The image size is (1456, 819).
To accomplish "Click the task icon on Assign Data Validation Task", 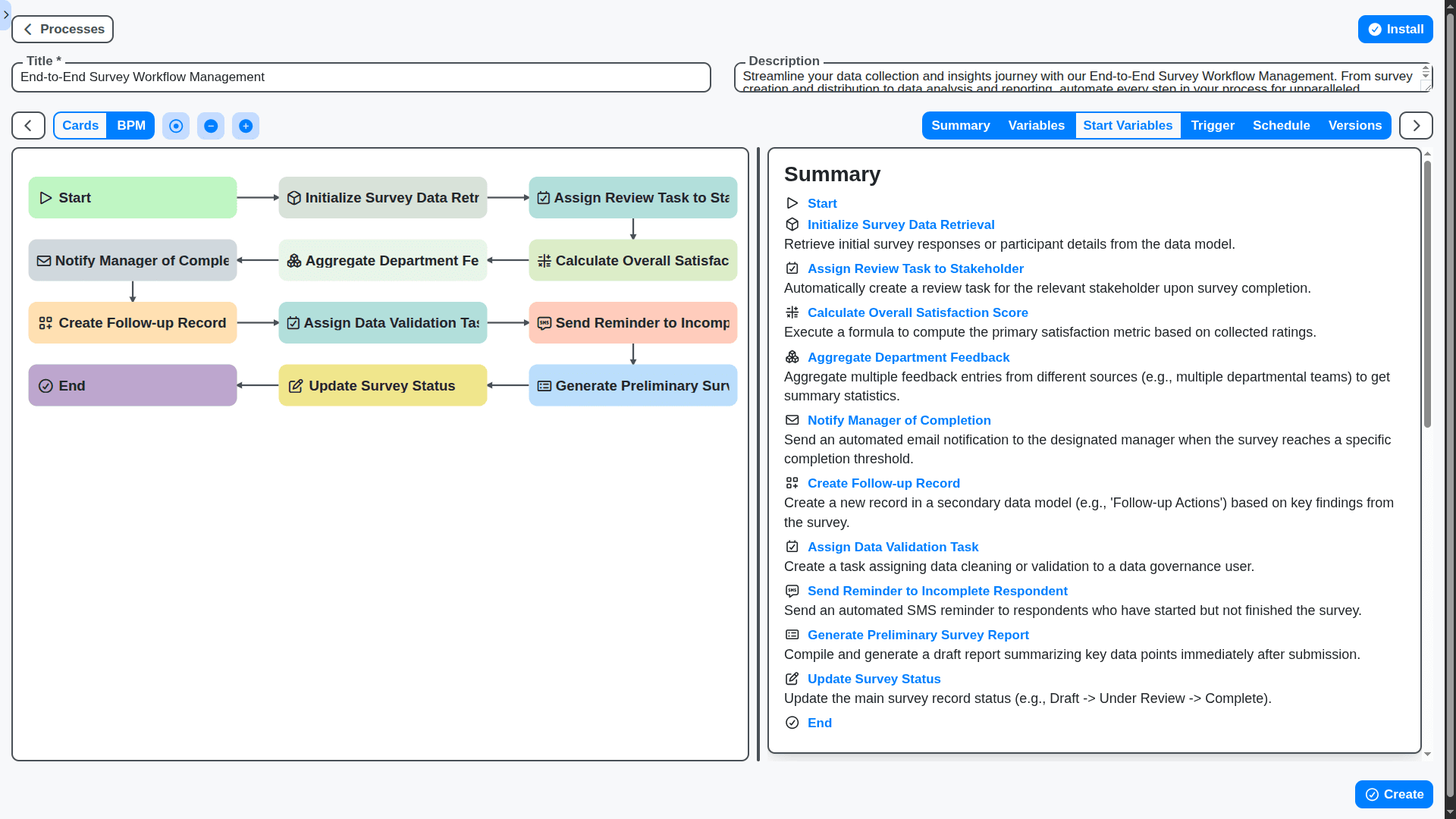I will click(294, 322).
